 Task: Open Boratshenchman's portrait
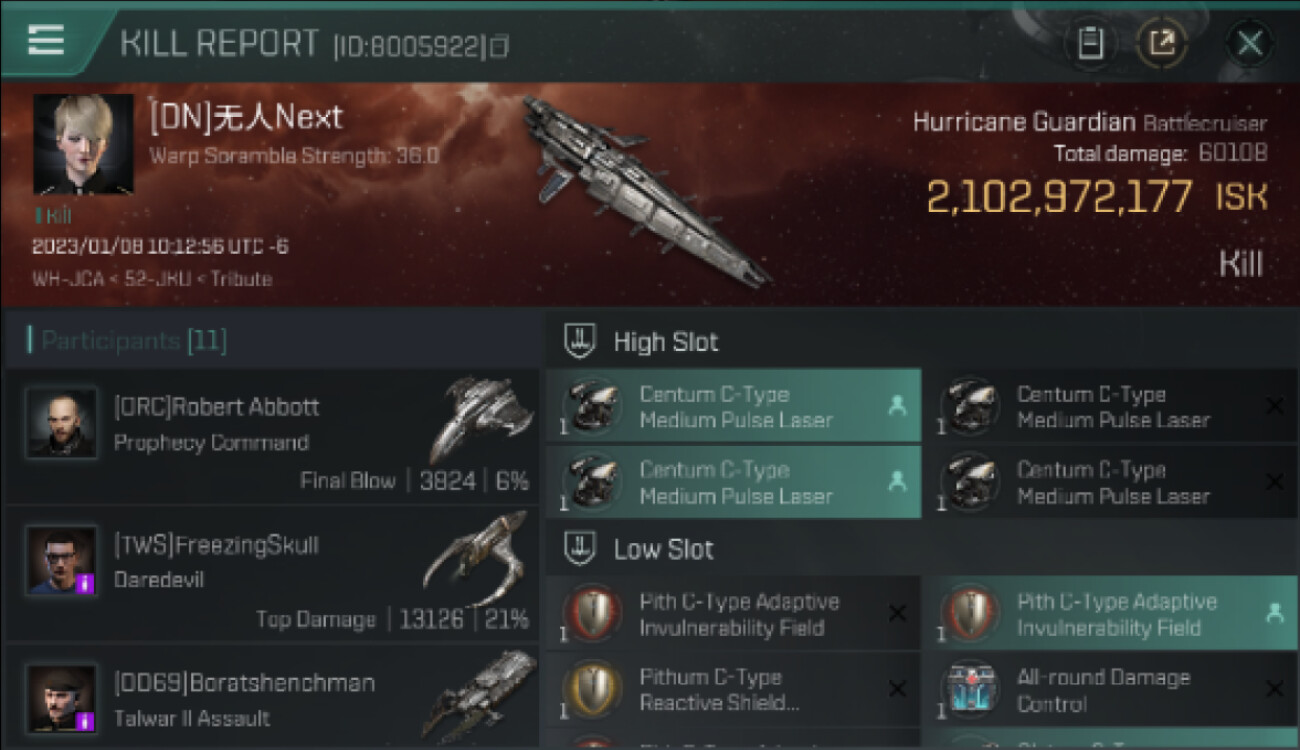point(62,698)
